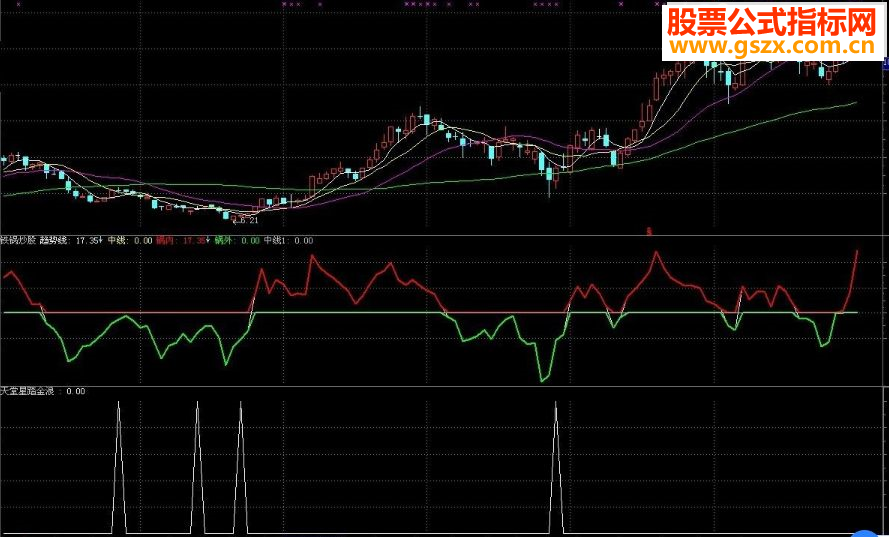
Task: Select the 铁锅炒股 indicator name label
Action: 18,240
